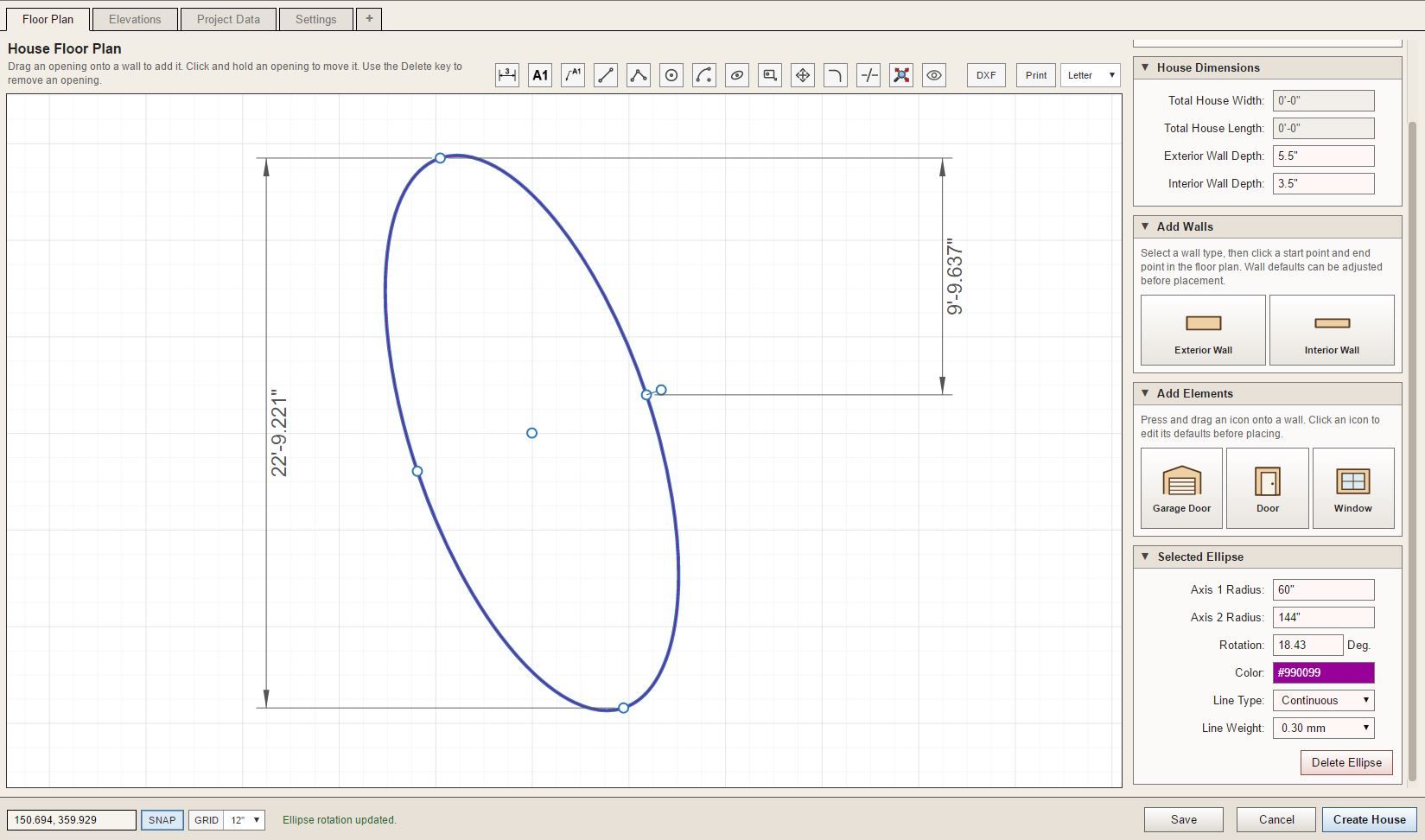Select the leader note tool
The image size is (1425, 840).
pyautogui.click(x=573, y=75)
